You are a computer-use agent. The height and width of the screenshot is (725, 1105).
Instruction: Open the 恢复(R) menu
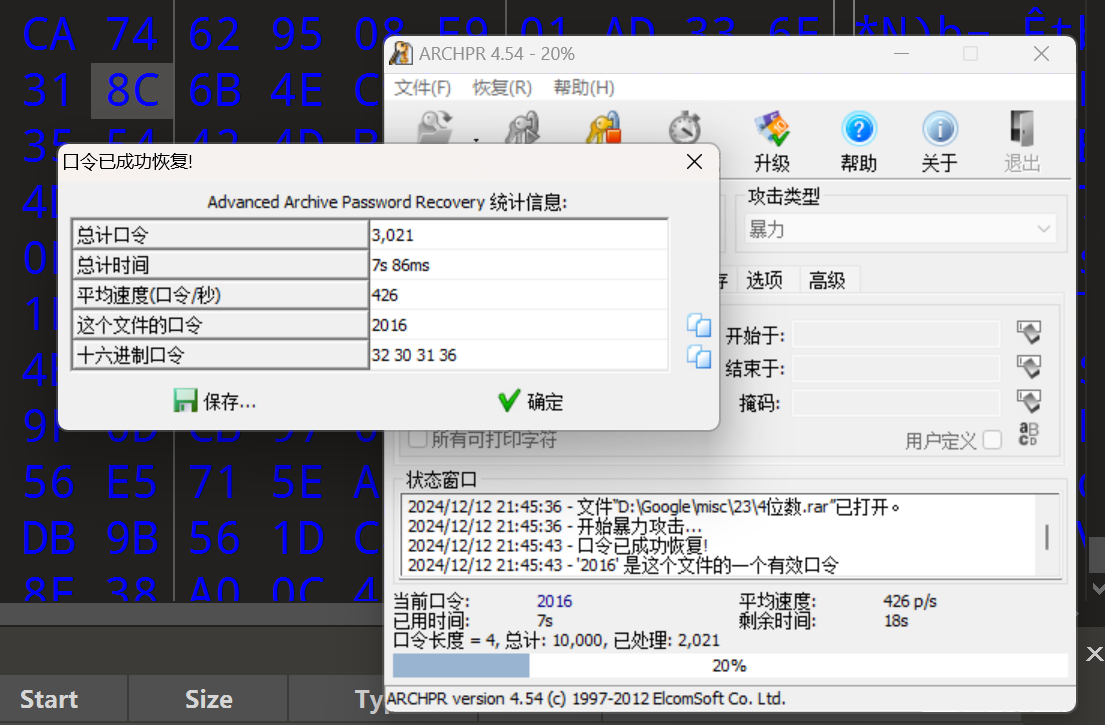click(502, 88)
